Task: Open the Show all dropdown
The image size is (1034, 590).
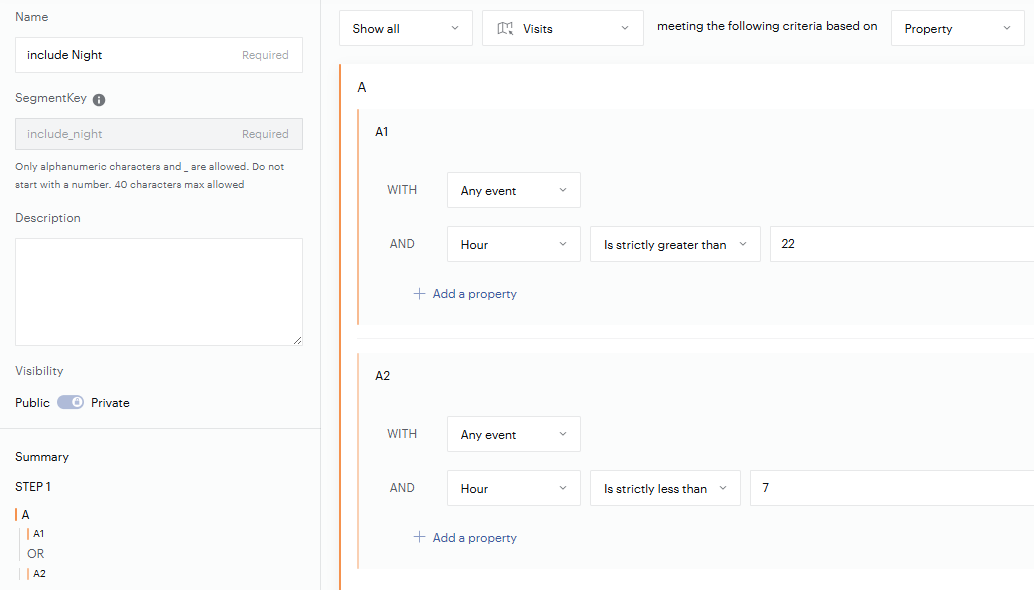Action: 406,29
